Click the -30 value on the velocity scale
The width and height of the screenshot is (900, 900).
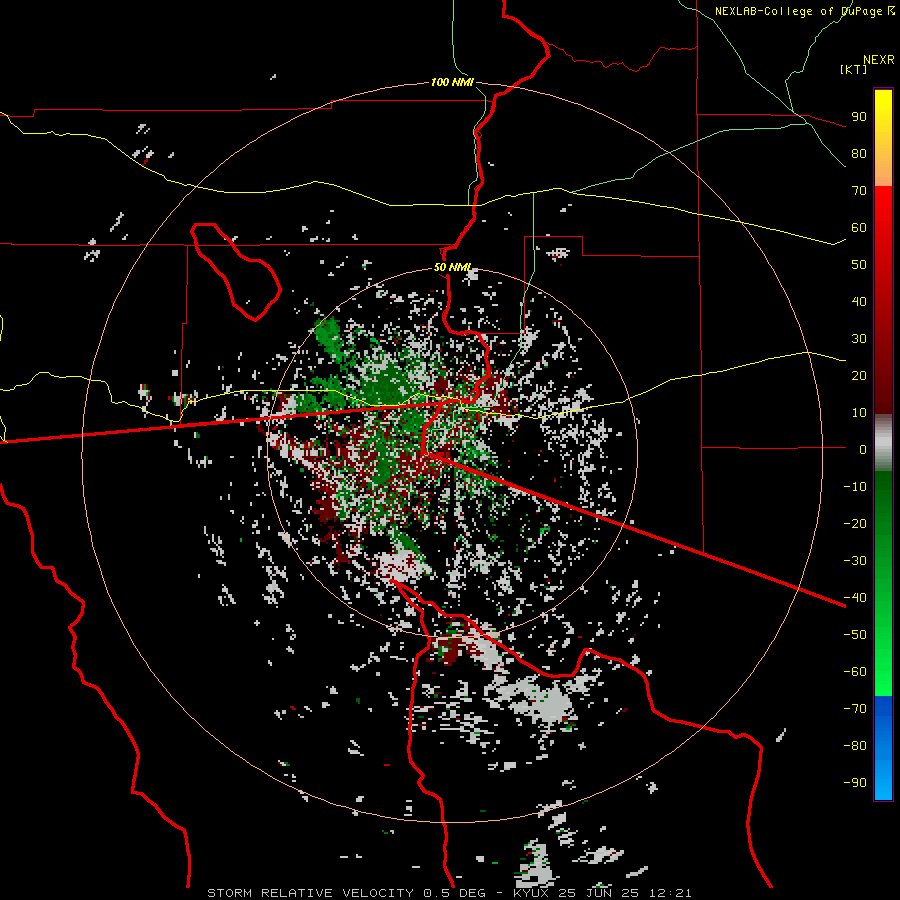coord(855,561)
